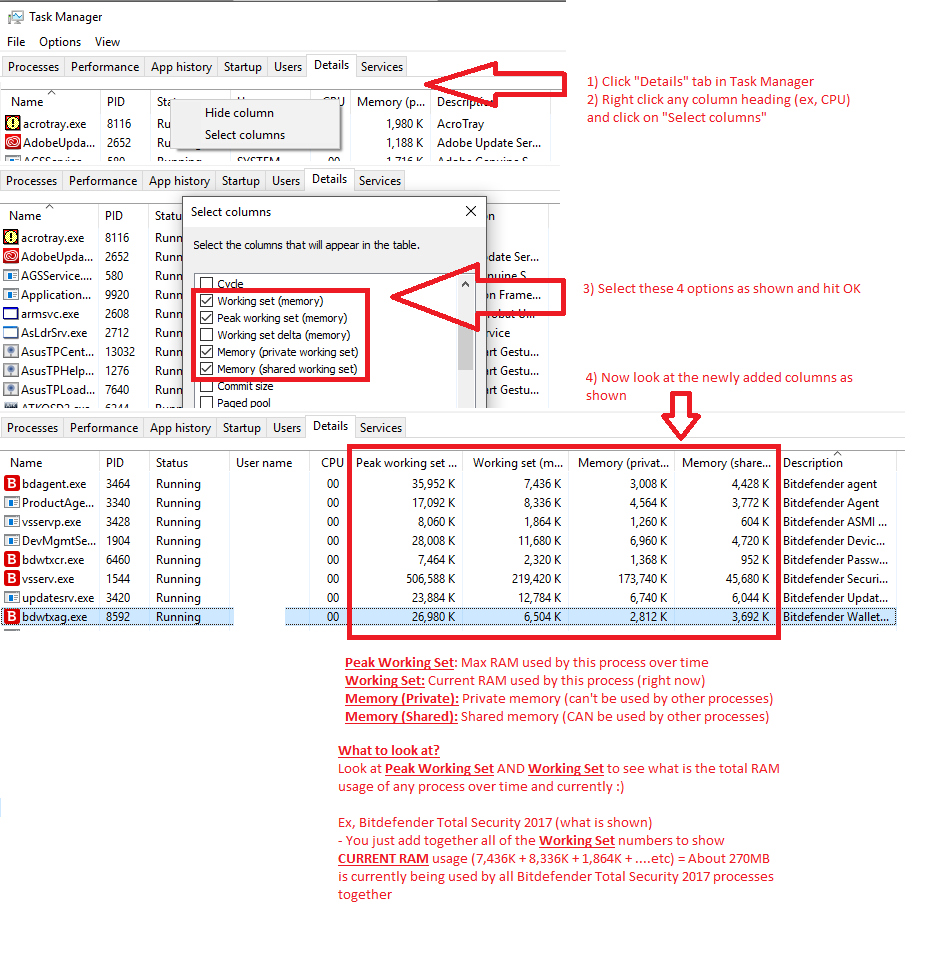Click AcroTray description in top table
This screenshot has width=930, height=963.
coord(461,123)
